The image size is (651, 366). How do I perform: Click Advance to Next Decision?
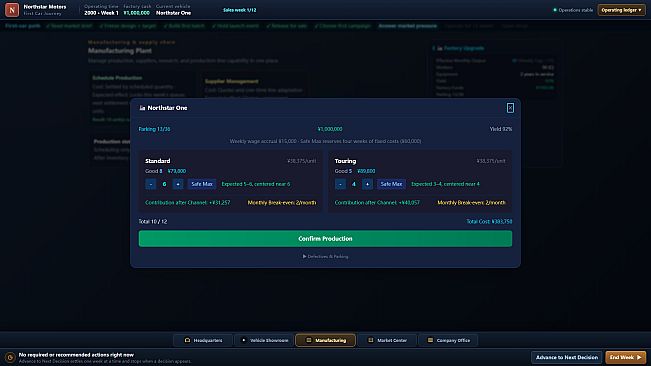click(567, 357)
